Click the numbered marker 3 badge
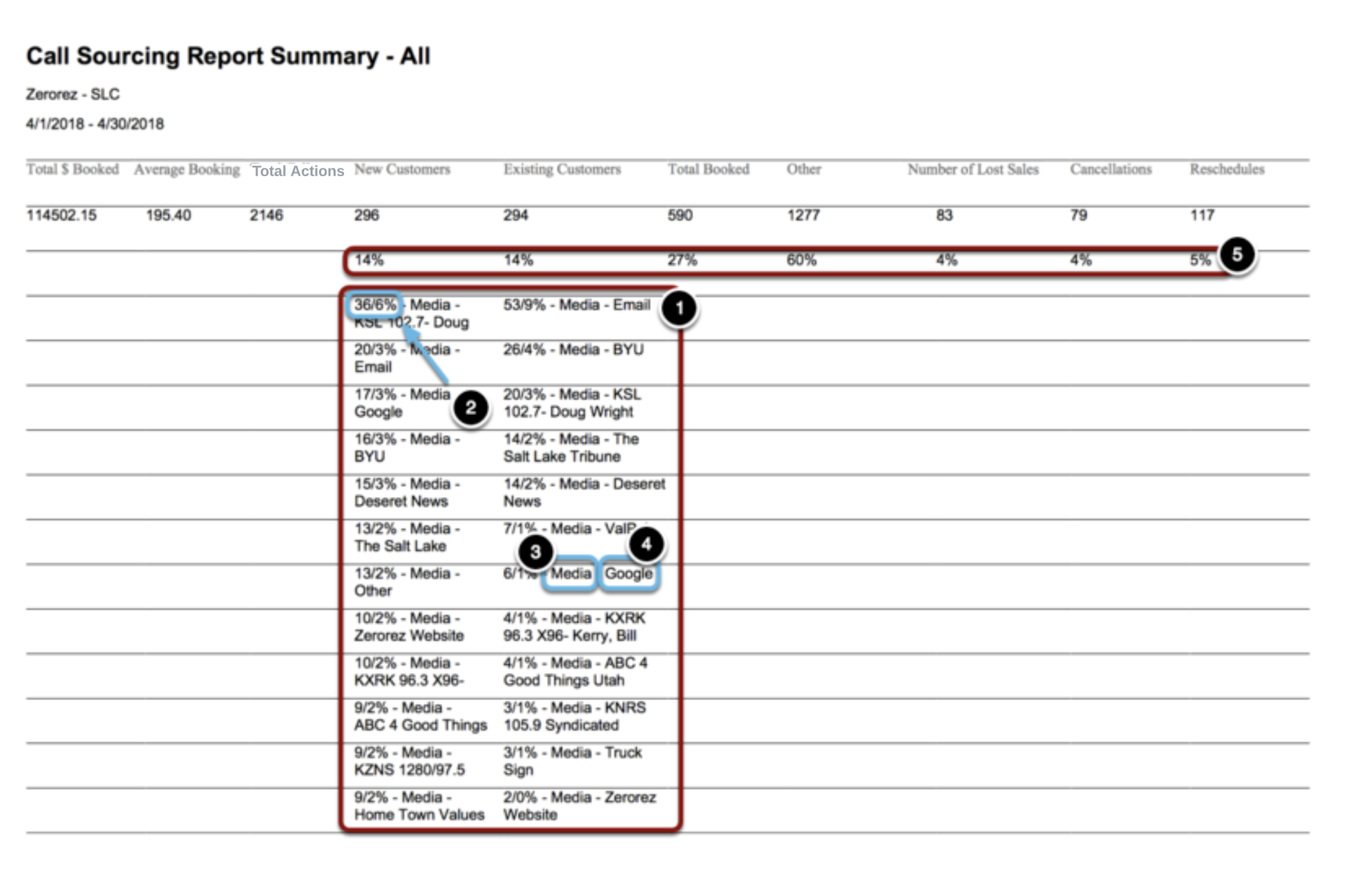 tap(535, 552)
